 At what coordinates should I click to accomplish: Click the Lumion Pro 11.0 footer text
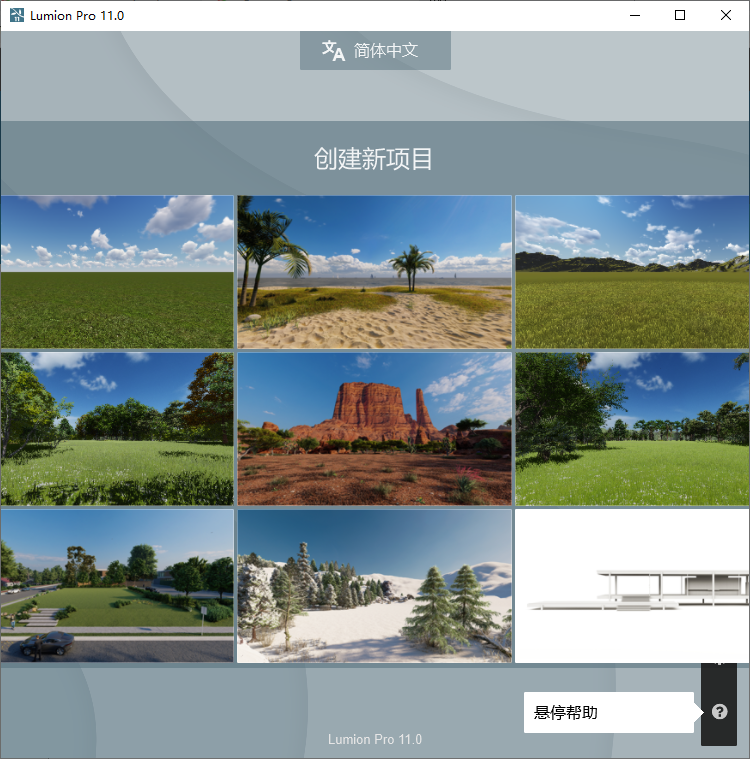click(x=375, y=739)
